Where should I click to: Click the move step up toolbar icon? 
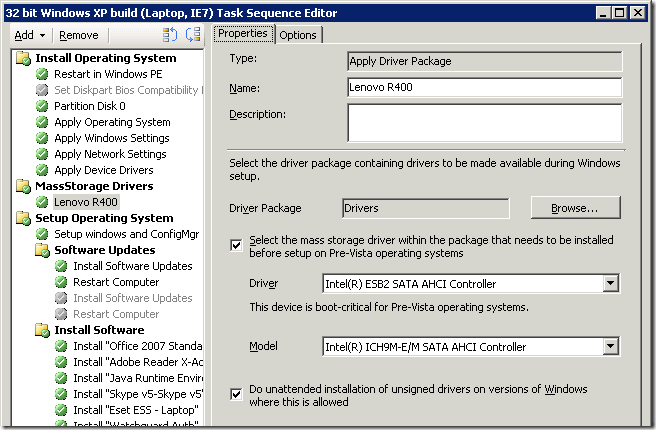pos(168,35)
